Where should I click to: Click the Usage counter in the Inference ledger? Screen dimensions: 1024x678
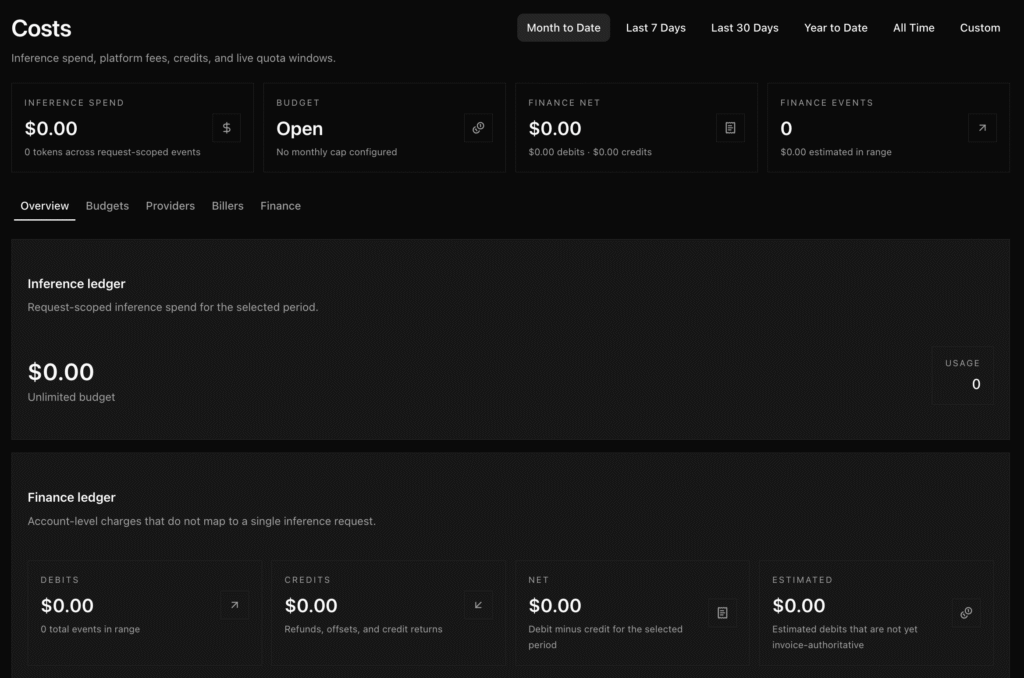(963, 375)
